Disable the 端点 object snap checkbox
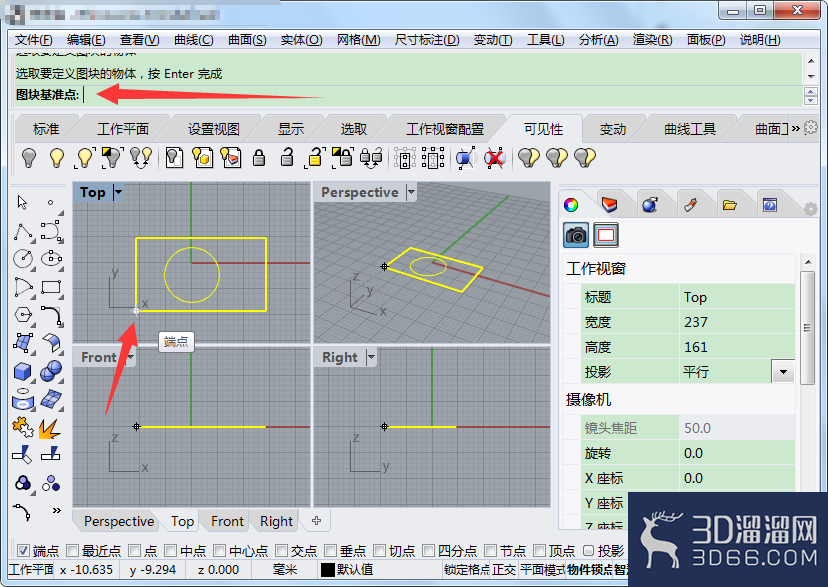Screen dimensions: 828x587 click(x=23, y=551)
